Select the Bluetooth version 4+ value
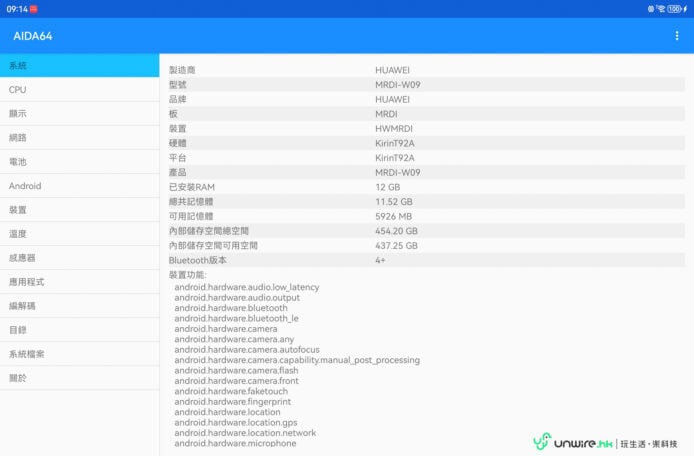The height and width of the screenshot is (456, 694). pyautogui.click(x=380, y=260)
